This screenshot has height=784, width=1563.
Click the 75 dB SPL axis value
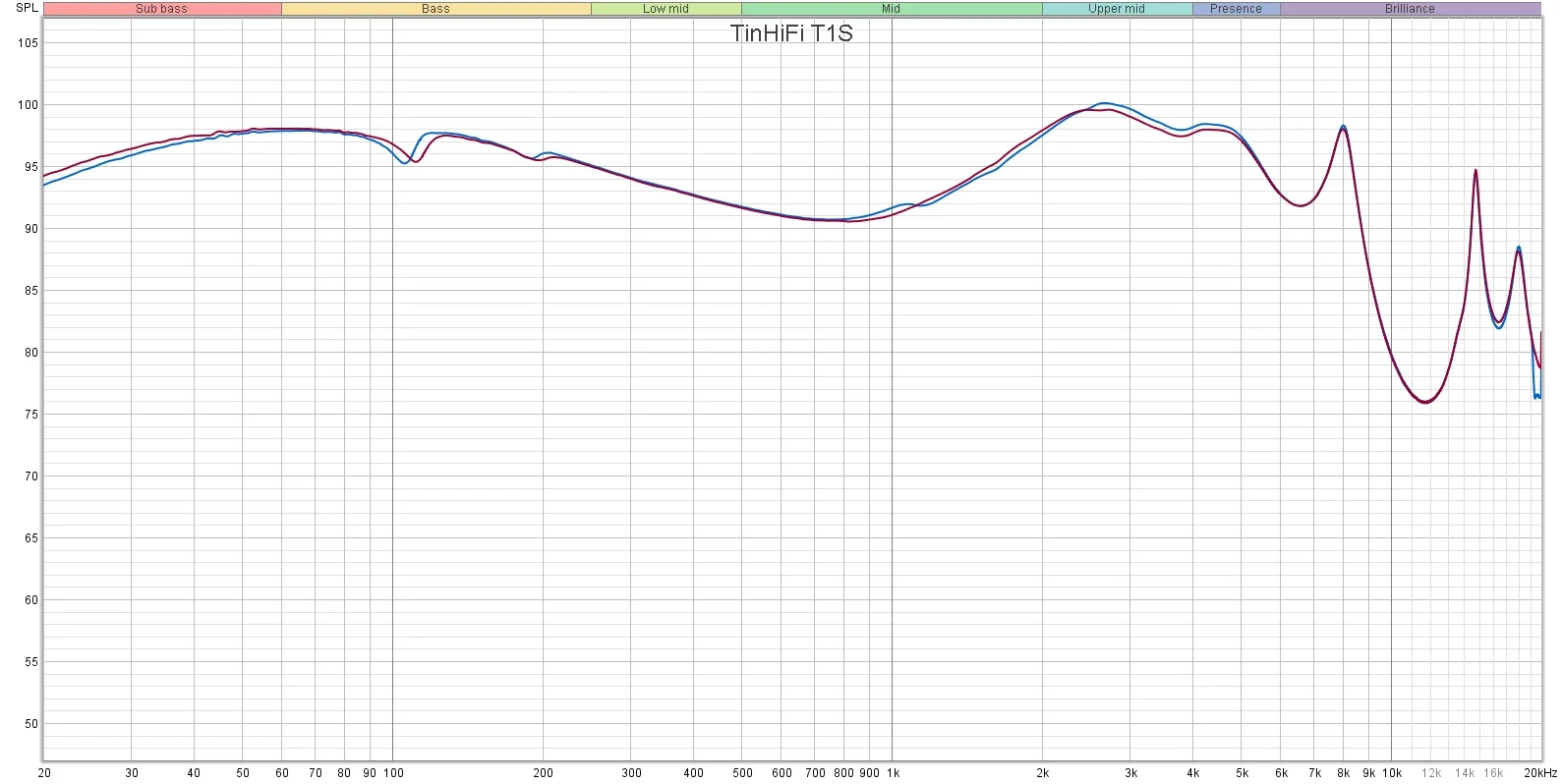pos(30,415)
